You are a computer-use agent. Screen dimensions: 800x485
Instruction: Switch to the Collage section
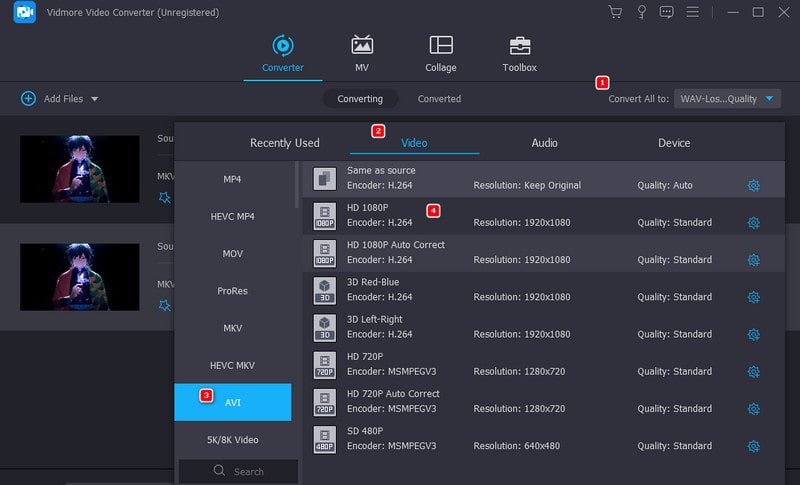[440, 54]
